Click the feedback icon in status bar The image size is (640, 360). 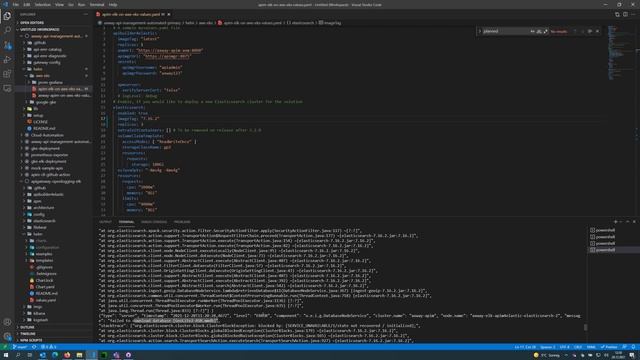coord(624,347)
